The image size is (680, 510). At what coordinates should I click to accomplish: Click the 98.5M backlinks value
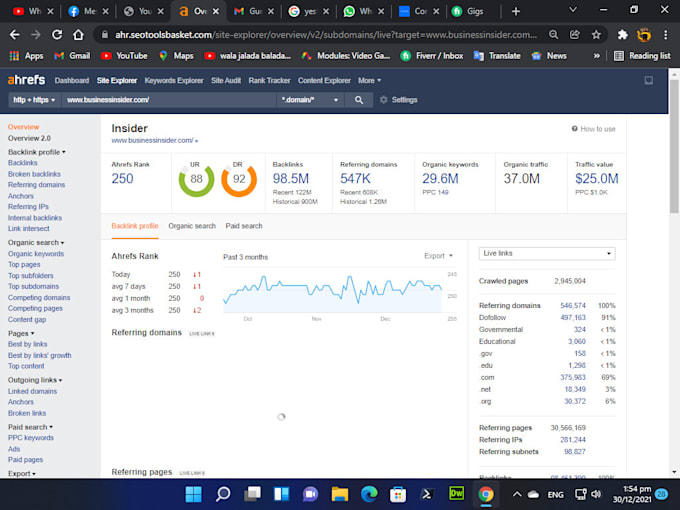pos(291,179)
